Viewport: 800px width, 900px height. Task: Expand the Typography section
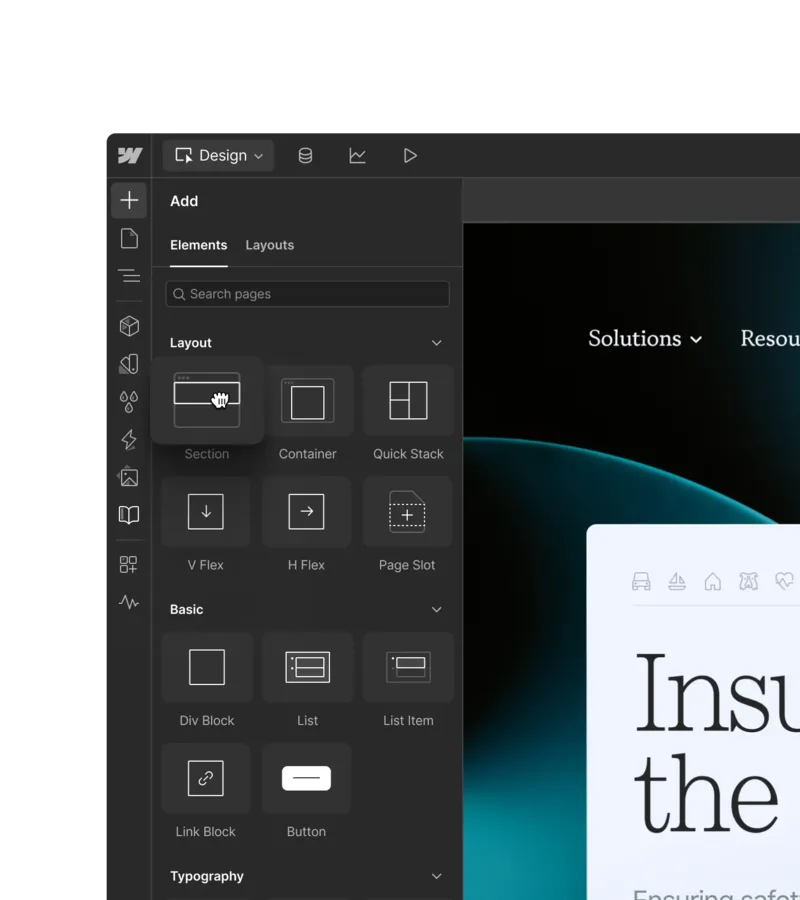pos(436,876)
